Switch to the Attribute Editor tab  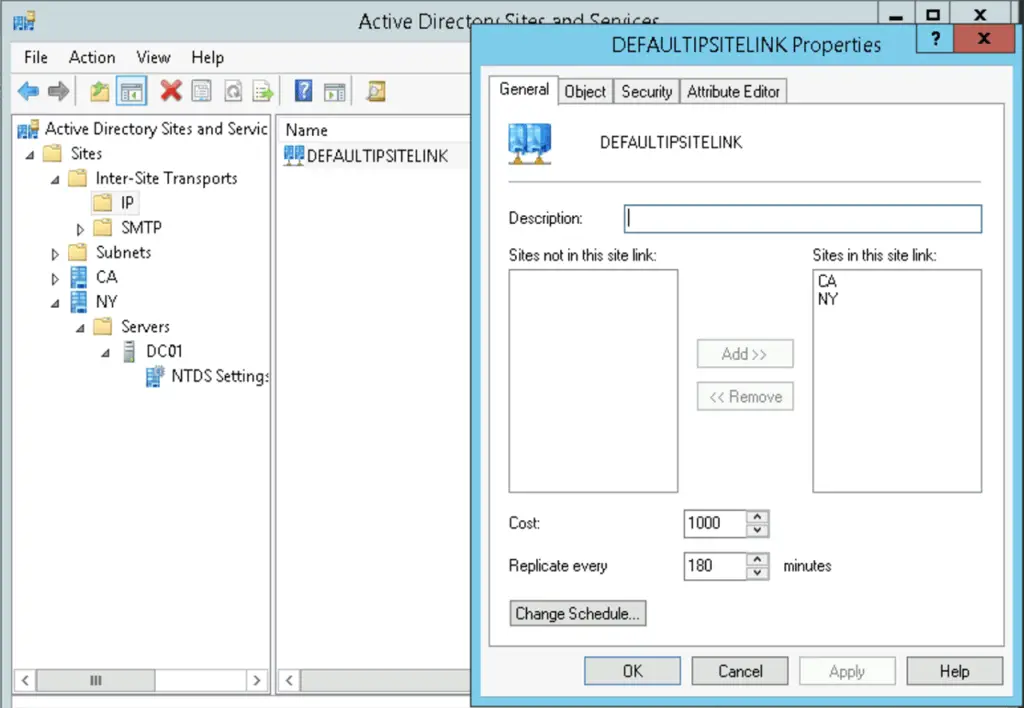(733, 91)
